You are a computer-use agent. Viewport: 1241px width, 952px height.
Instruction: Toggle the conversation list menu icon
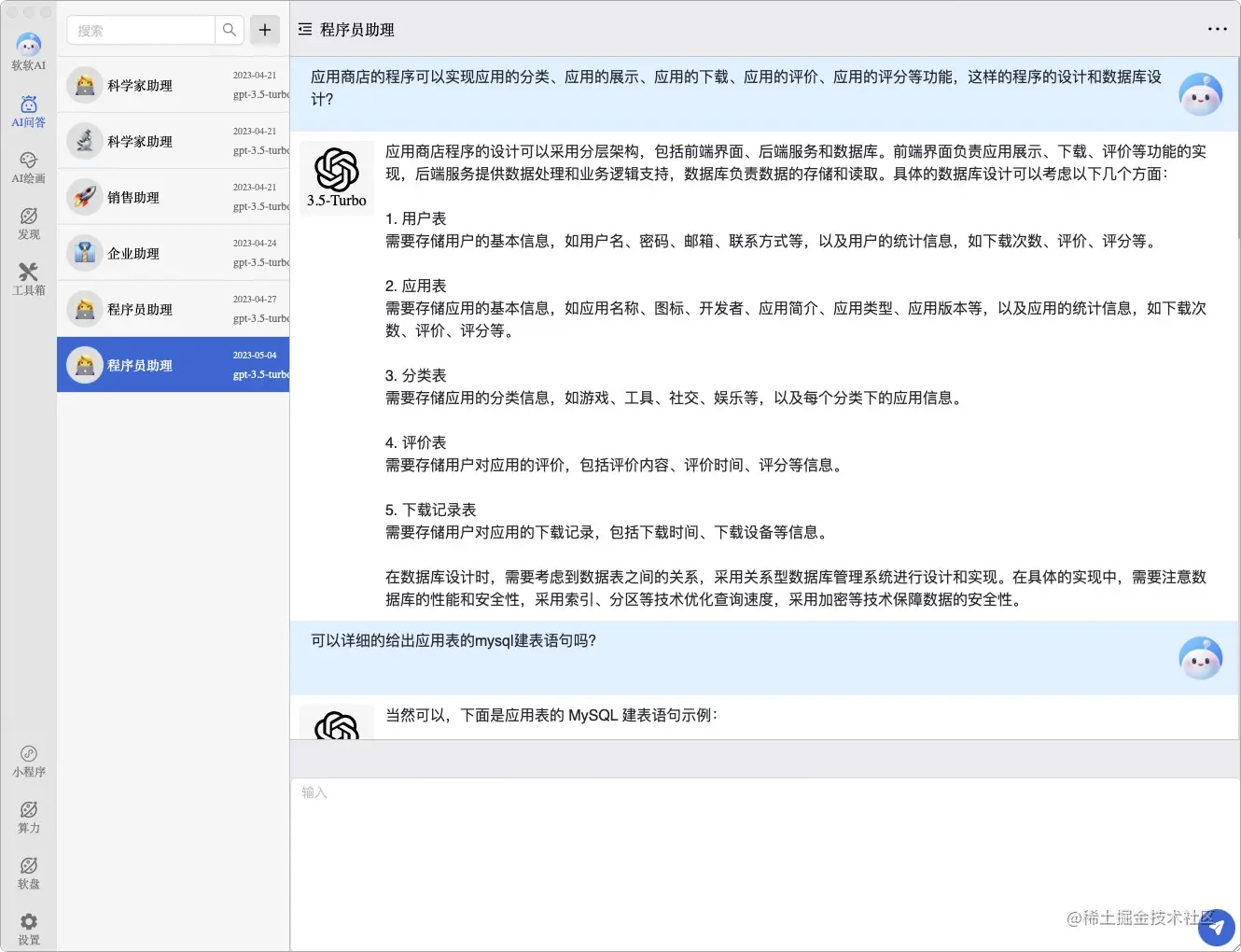tap(305, 30)
